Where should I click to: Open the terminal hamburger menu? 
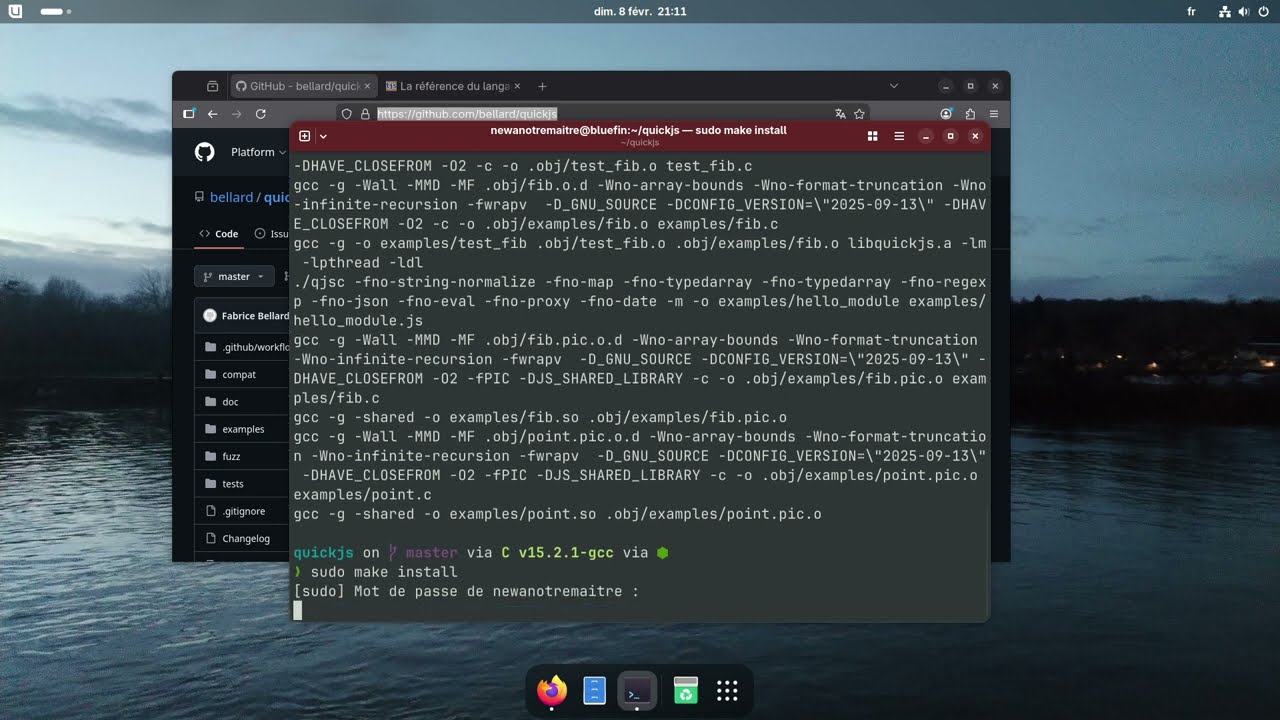(899, 136)
